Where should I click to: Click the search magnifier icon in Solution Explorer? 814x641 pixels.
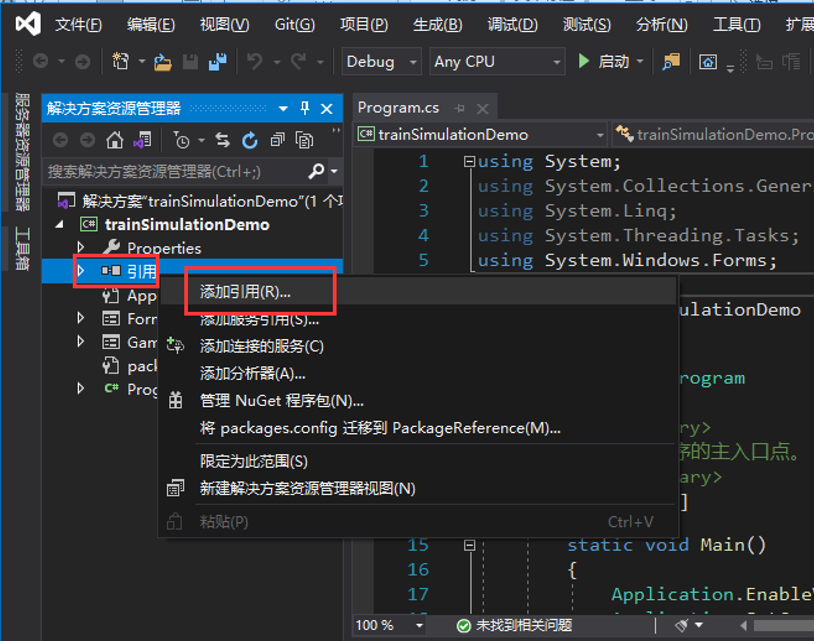pos(316,171)
